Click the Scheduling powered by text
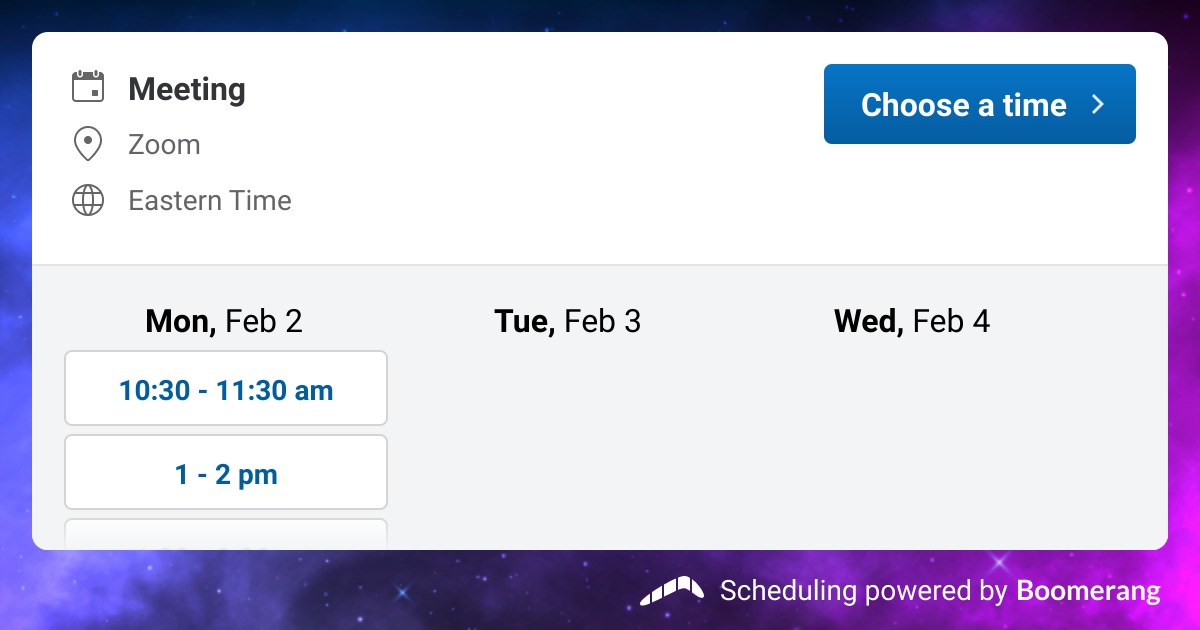Image resolution: width=1200 pixels, height=630 pixels. coord(862,591)
